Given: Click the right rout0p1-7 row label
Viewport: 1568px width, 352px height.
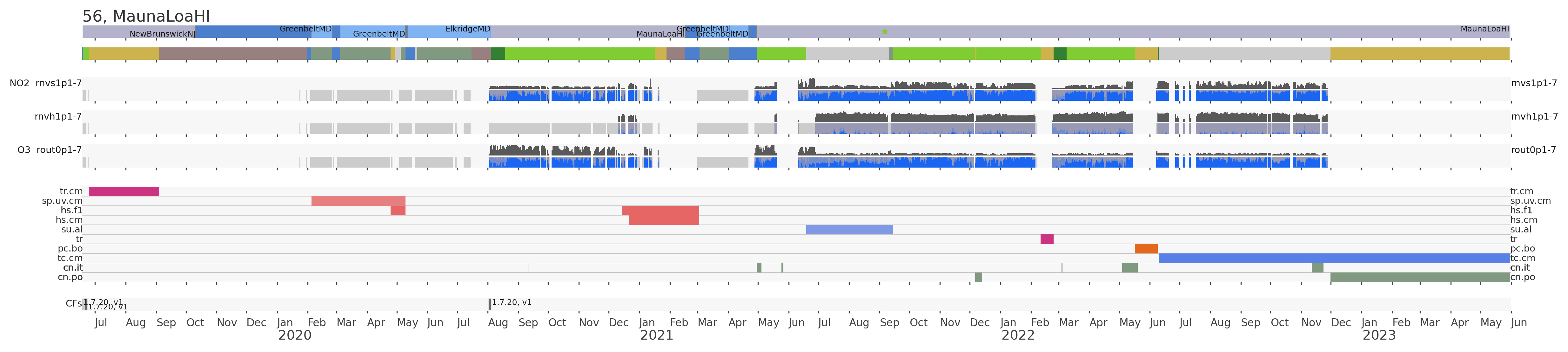Looking at the screenshot, I should 1533,150.
